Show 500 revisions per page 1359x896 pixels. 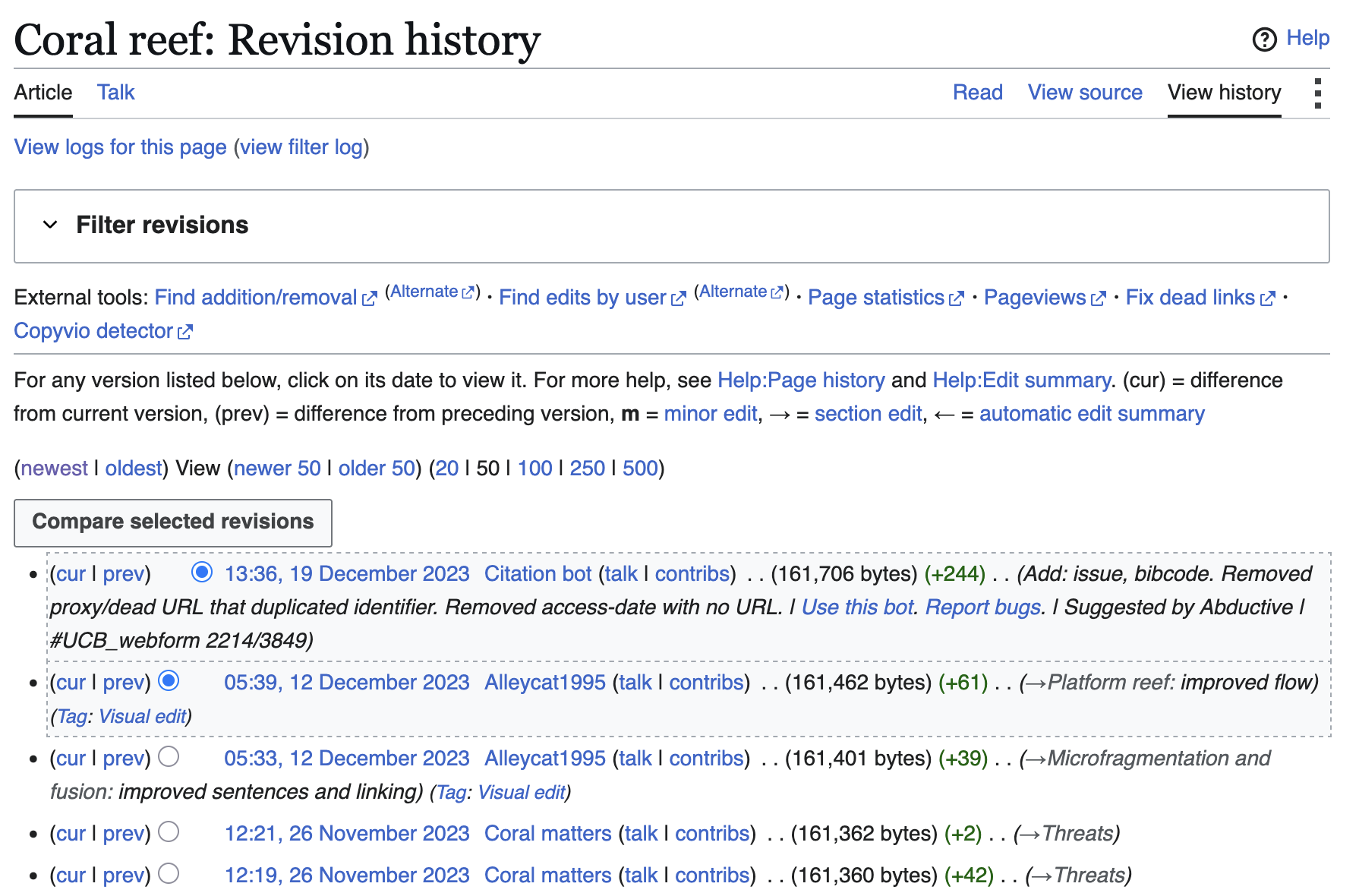tap(640, 469)
